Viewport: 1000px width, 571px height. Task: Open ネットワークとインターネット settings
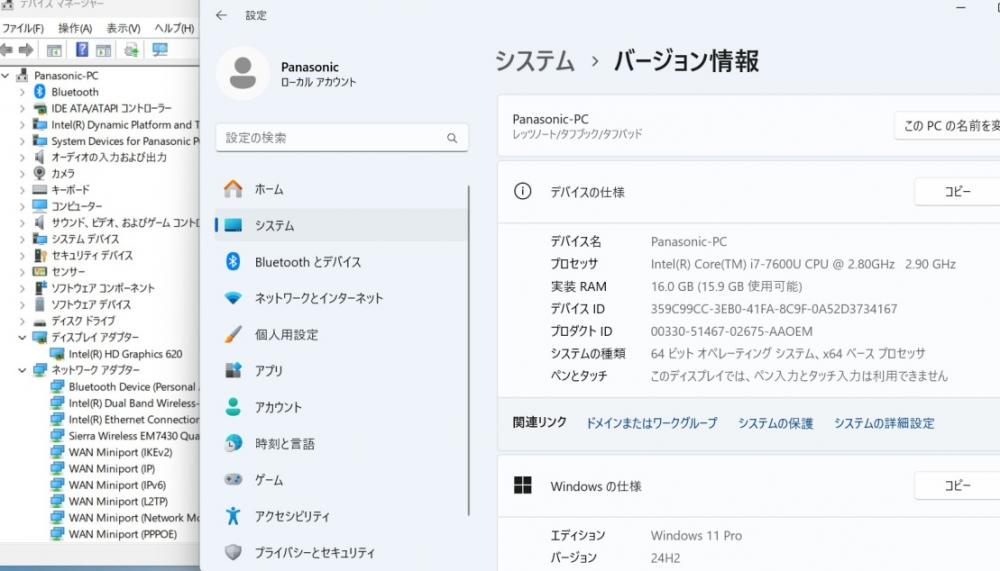(342, 298)
